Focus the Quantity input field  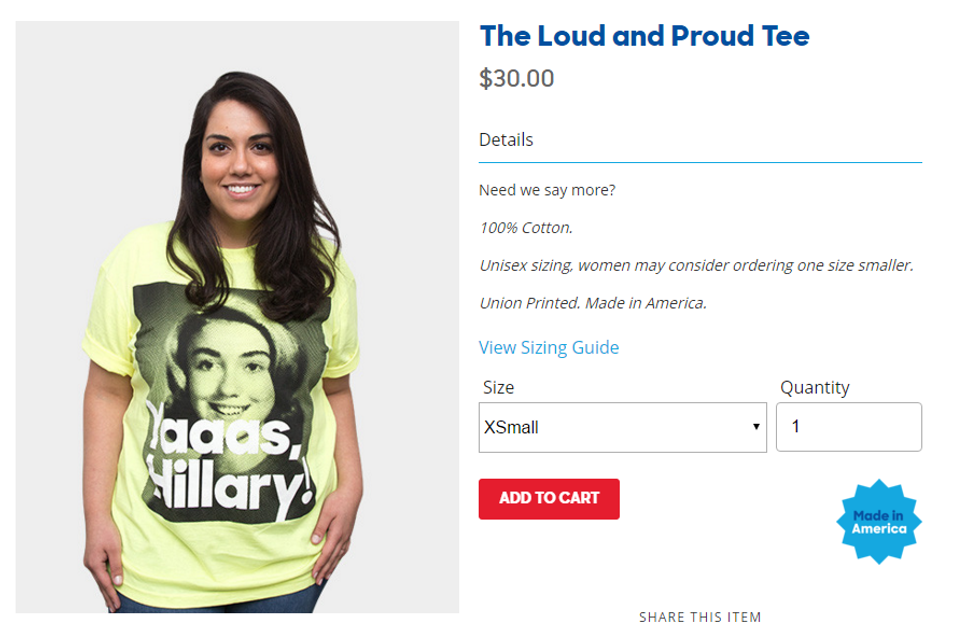click(849, 427)
